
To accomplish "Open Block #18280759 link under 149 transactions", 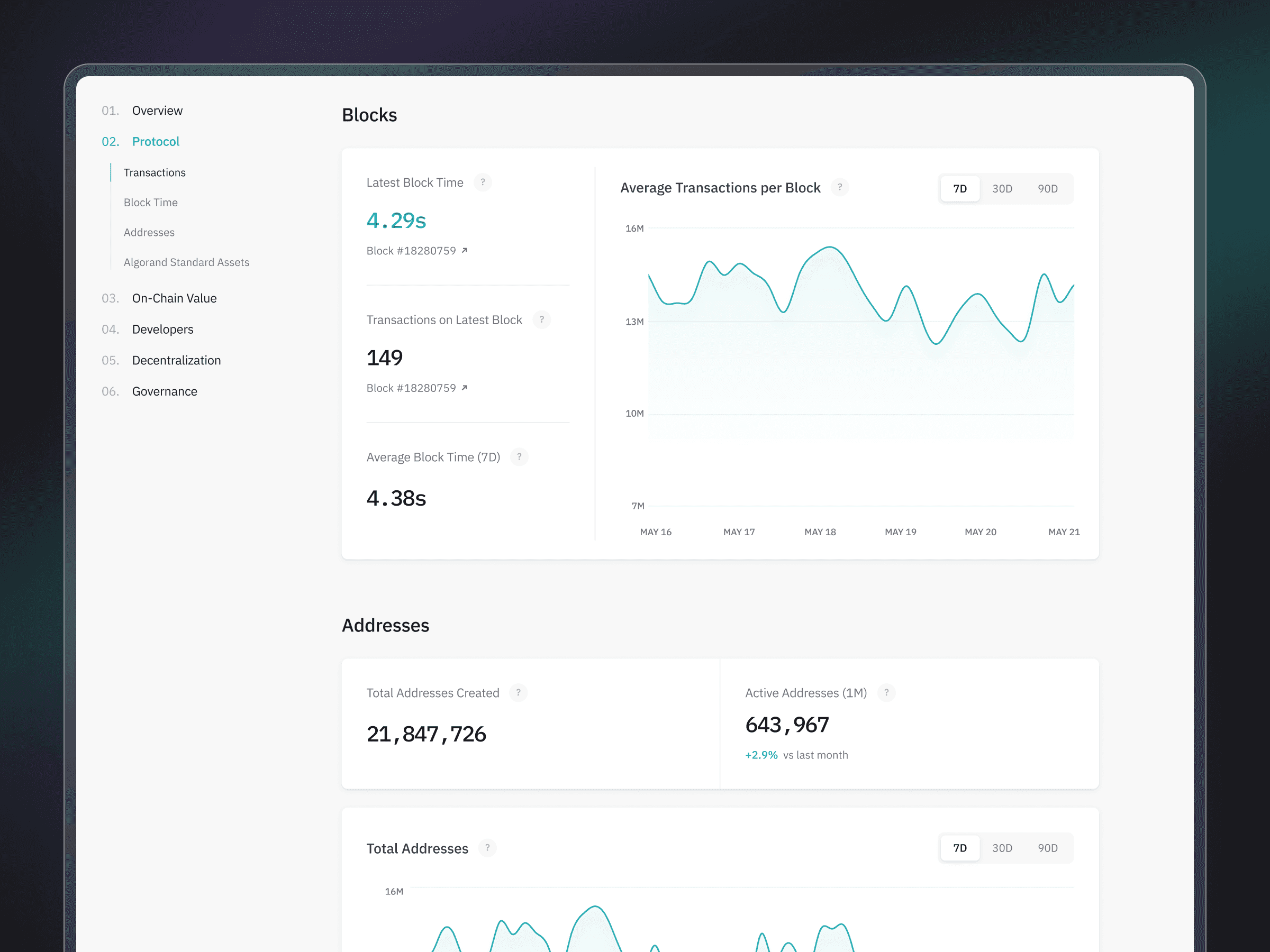I will coord(411,388).
